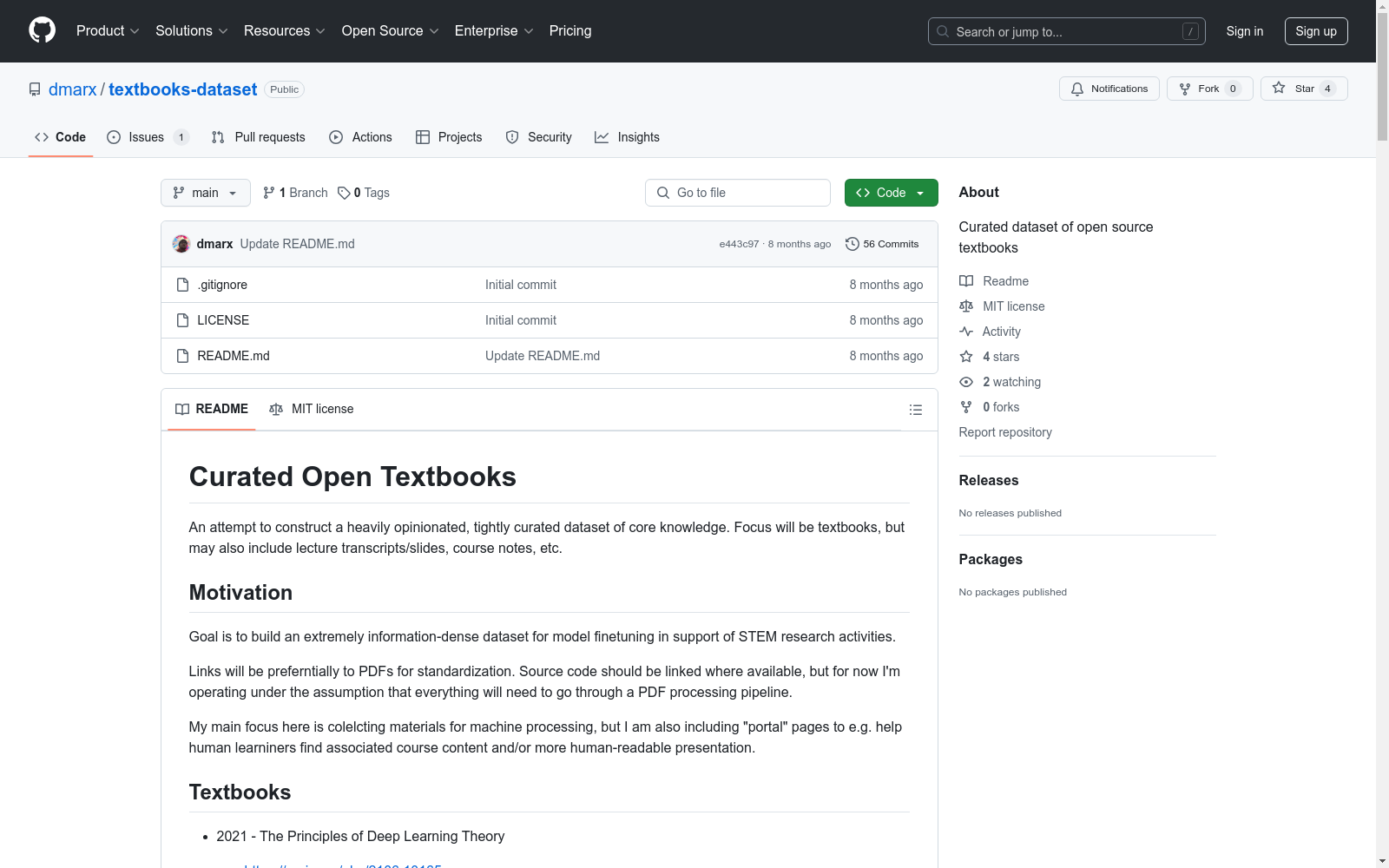1389x868 pixels.
Task: Click the dmarx avatar in the commit row
Action: click(x=181, y=244)
